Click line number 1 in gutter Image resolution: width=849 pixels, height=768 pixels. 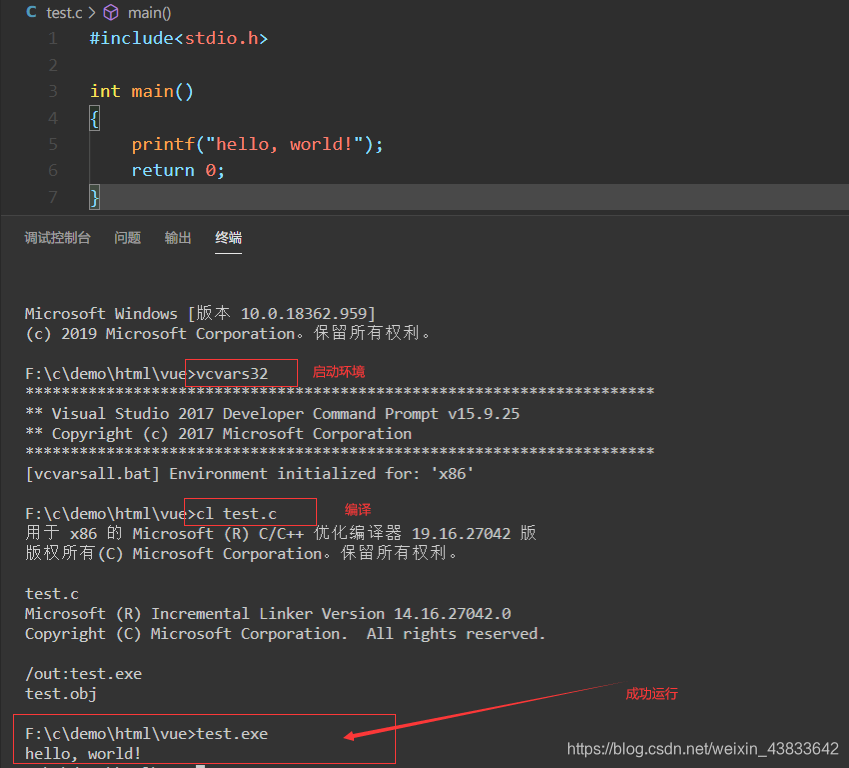pyautogui.click(x=53, y=38)
